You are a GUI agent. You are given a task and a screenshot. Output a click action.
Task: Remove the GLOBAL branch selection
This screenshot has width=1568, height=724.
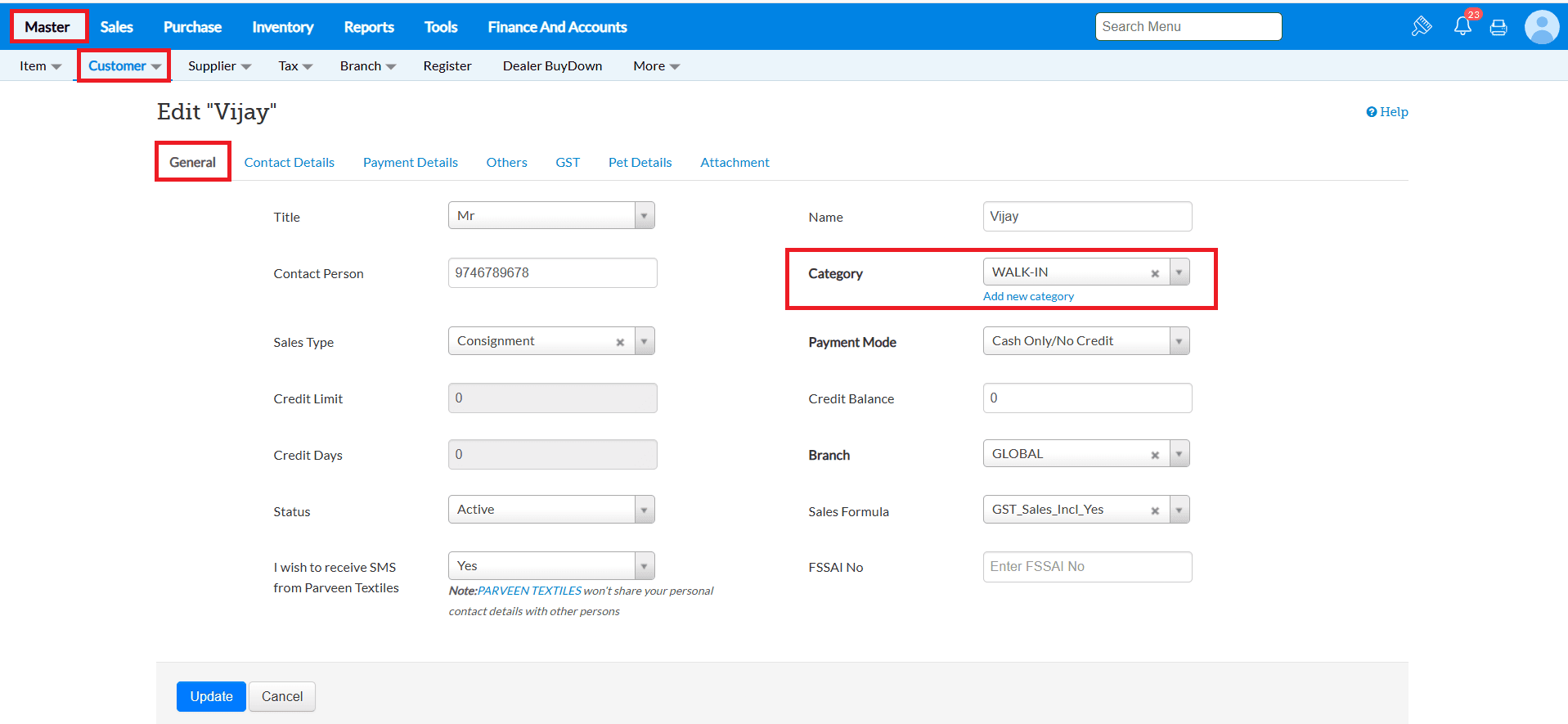[1155, 455]
